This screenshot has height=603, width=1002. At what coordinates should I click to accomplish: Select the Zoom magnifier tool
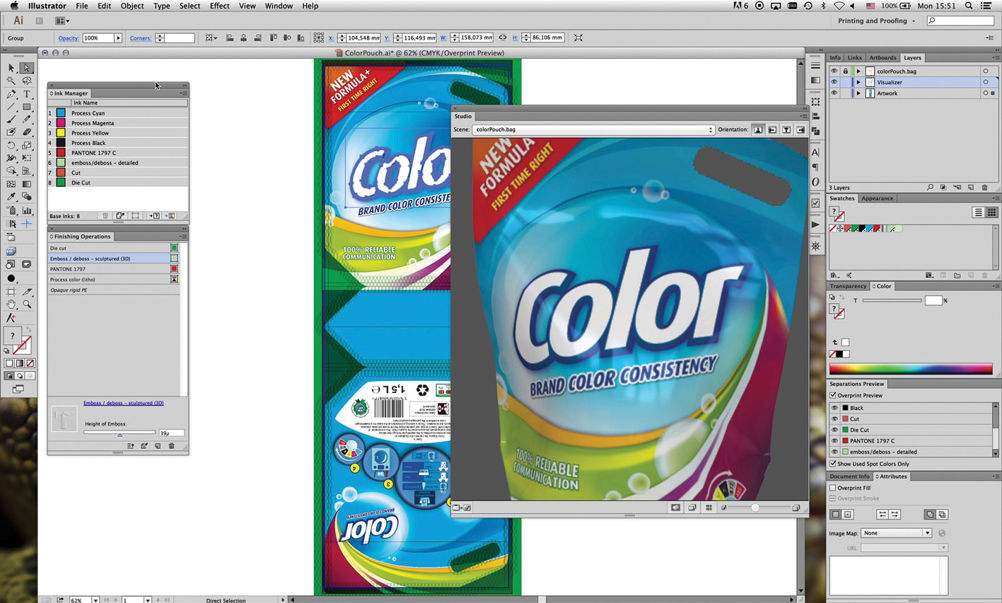tap(26, 305)
